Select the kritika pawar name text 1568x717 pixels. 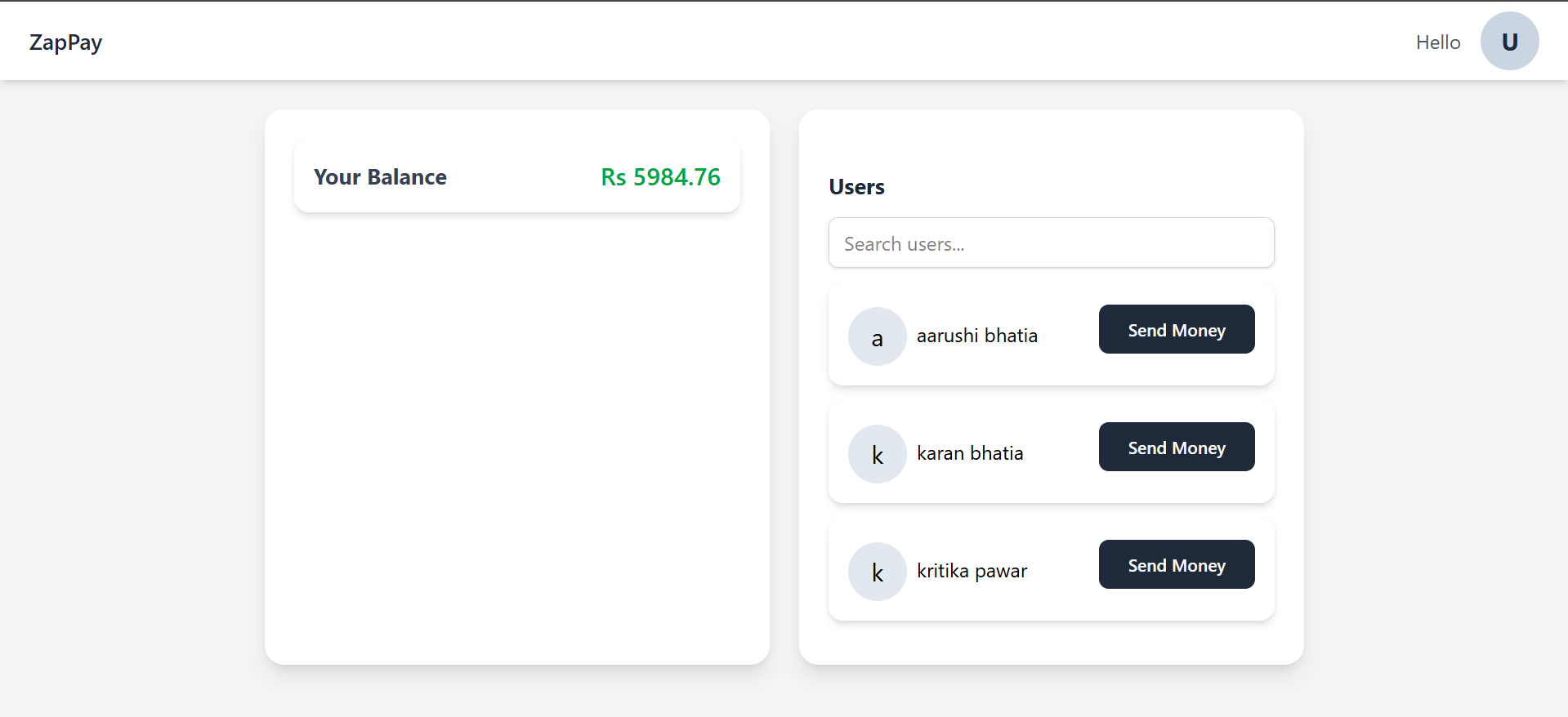pos(972,571)
